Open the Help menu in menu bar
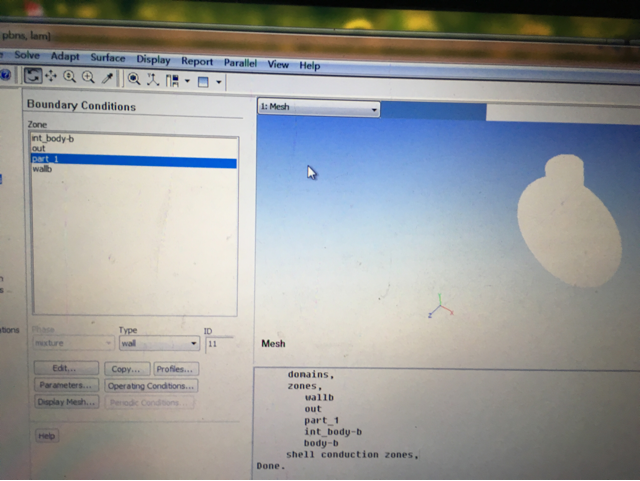The height and width of the screenshot is (481, 640). 310,65
